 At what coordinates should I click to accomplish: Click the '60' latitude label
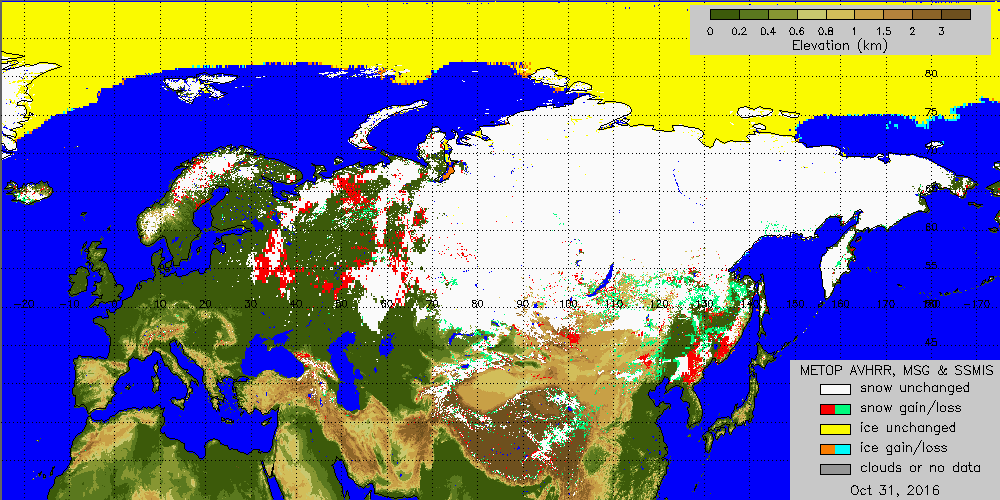coord(930,227)
